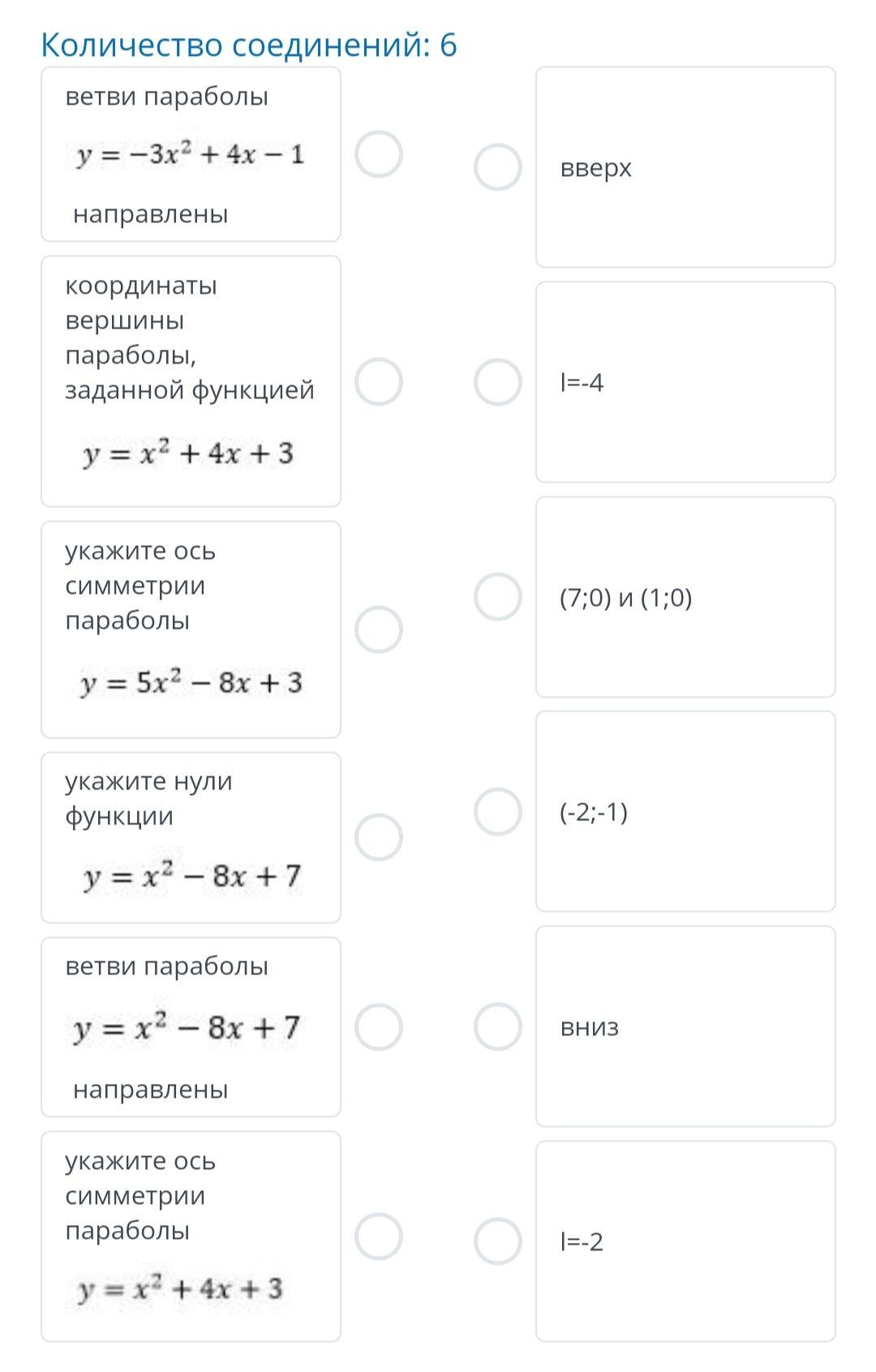Image resolution: width=876 pixels, height=1372 pixels.
Task: Select connector circle beside second "ветви параболы" card
Action: pyautogui.click(x=379, y=1027)
